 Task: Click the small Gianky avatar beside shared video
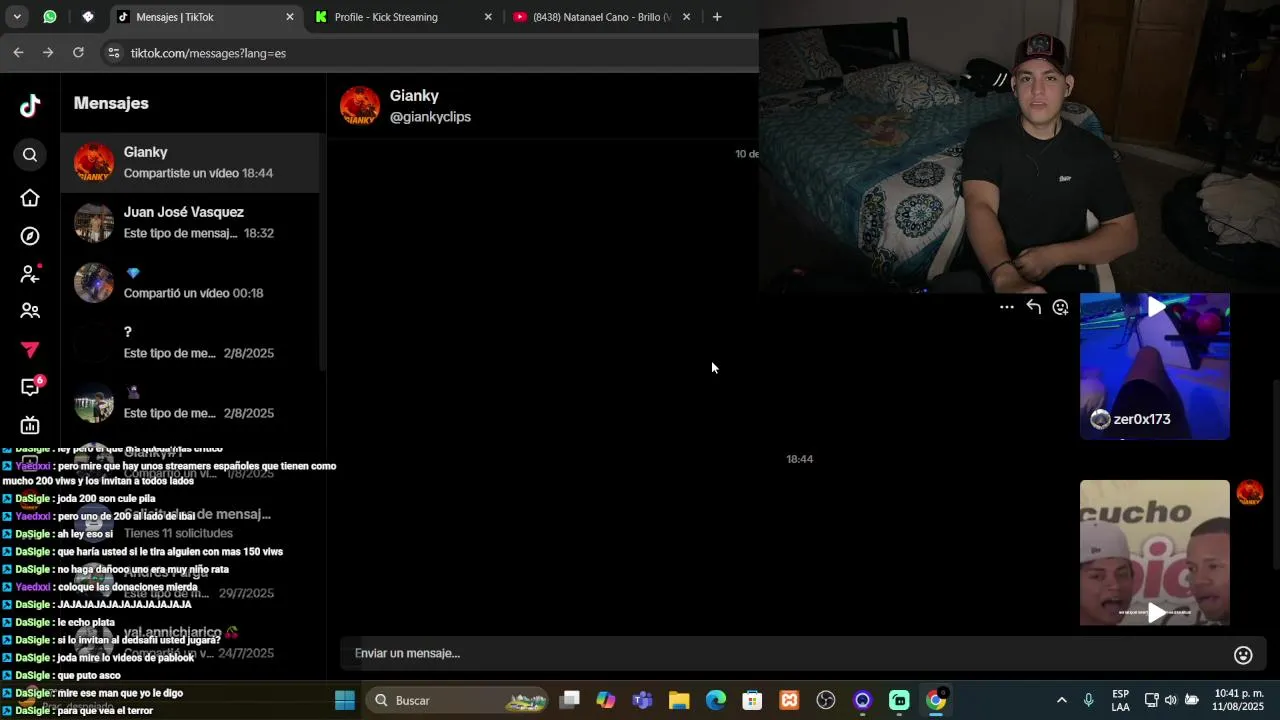tap(1250, 492)
